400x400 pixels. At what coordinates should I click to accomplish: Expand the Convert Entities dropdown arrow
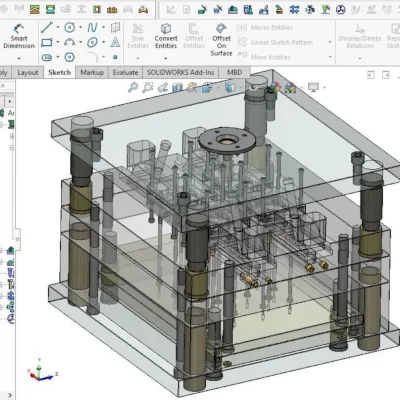[166, 58]
